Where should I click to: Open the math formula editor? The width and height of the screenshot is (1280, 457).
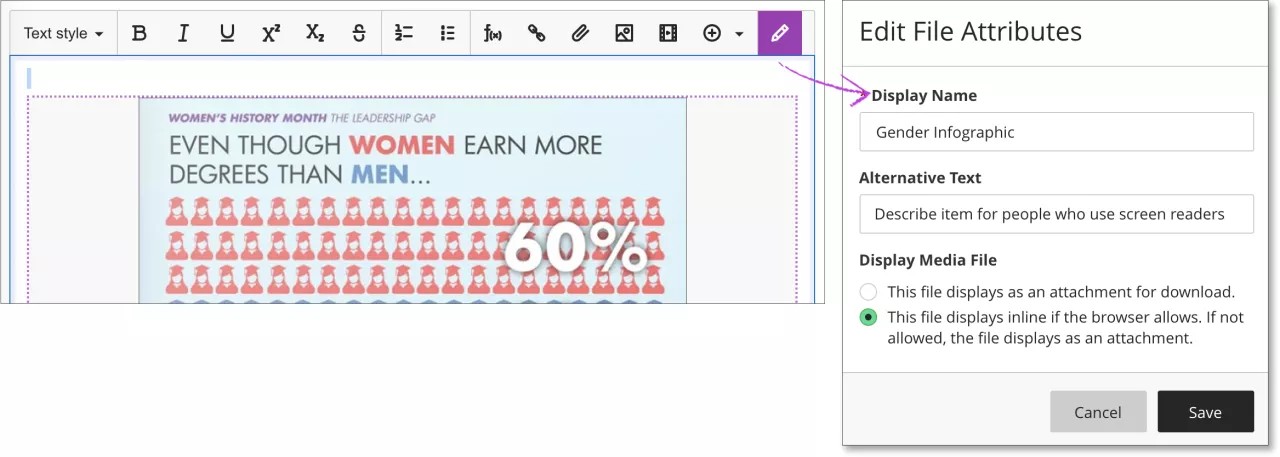tap(492, 33)
